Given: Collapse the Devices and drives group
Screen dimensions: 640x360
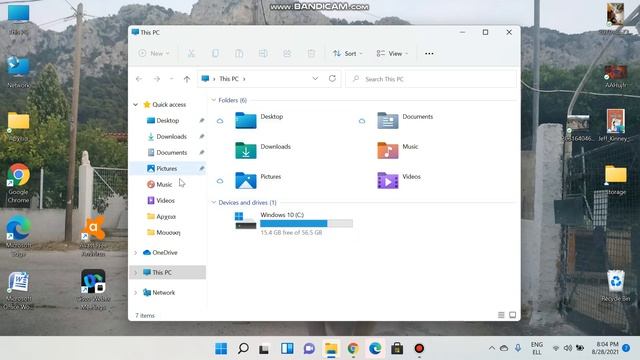Looking at the screenshot, I should click(x=213, y=202).
